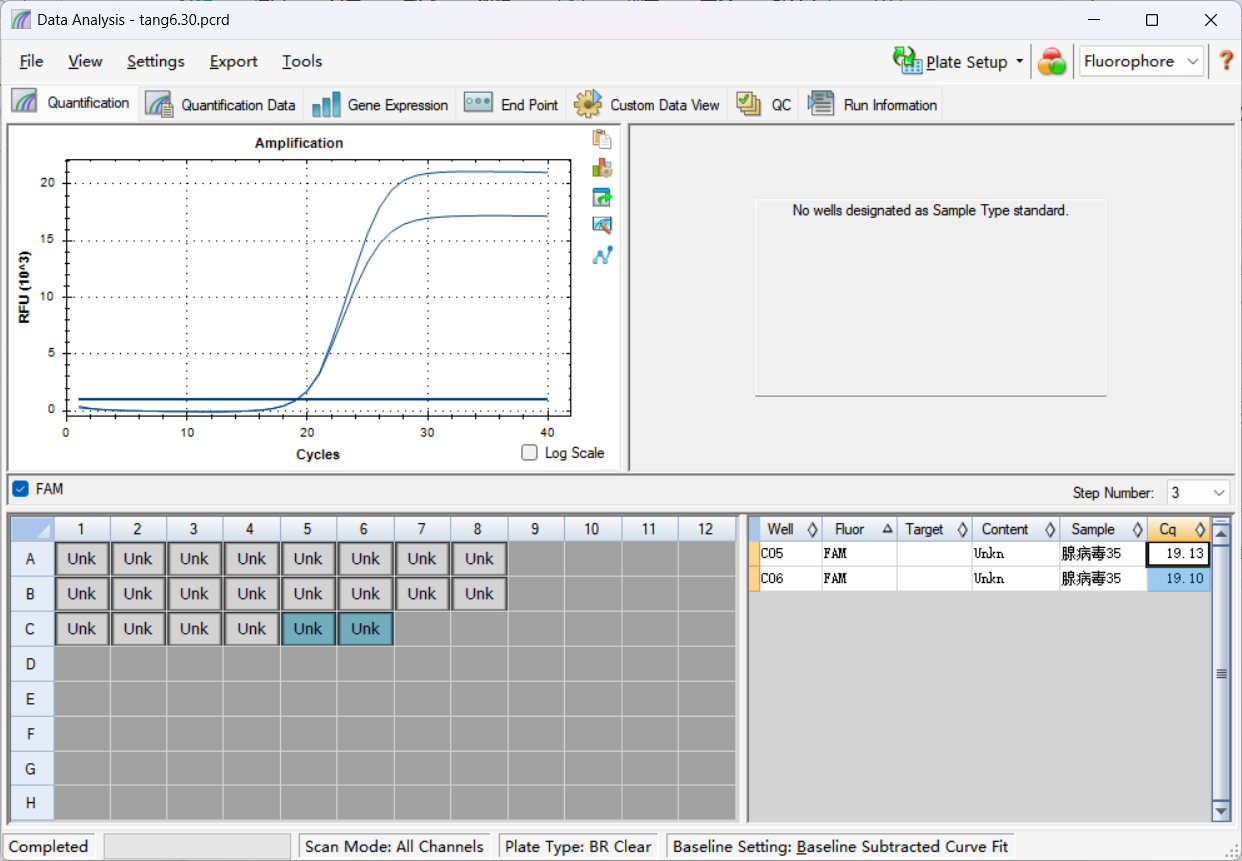Click the plate select-all corner cell
This screenshot has height=861, width=1242.
(x=31, y=528)
